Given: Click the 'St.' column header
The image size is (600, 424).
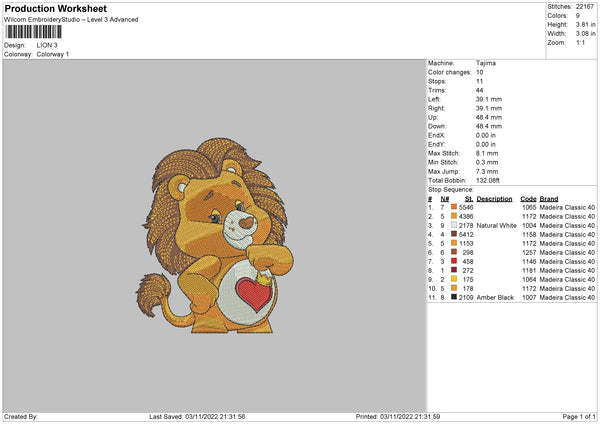Looking at the screenshot, I should 469,199.
